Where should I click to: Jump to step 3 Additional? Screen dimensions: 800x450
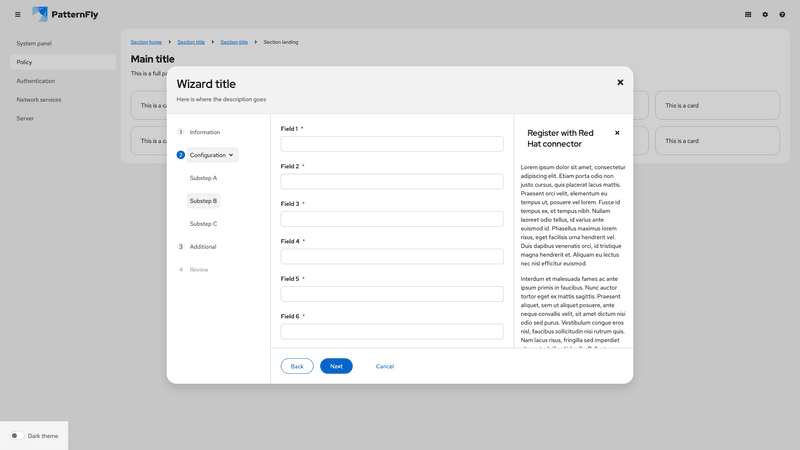(202, 247)
